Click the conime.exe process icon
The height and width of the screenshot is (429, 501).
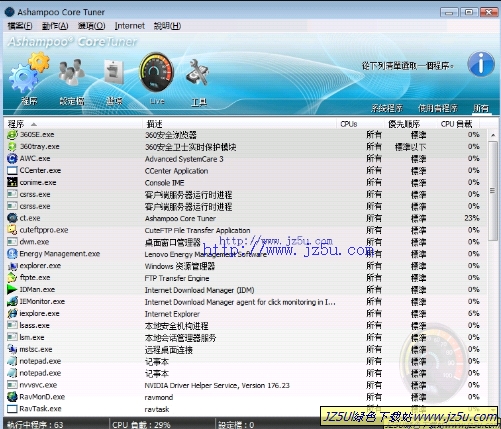(x=12, y=182)
